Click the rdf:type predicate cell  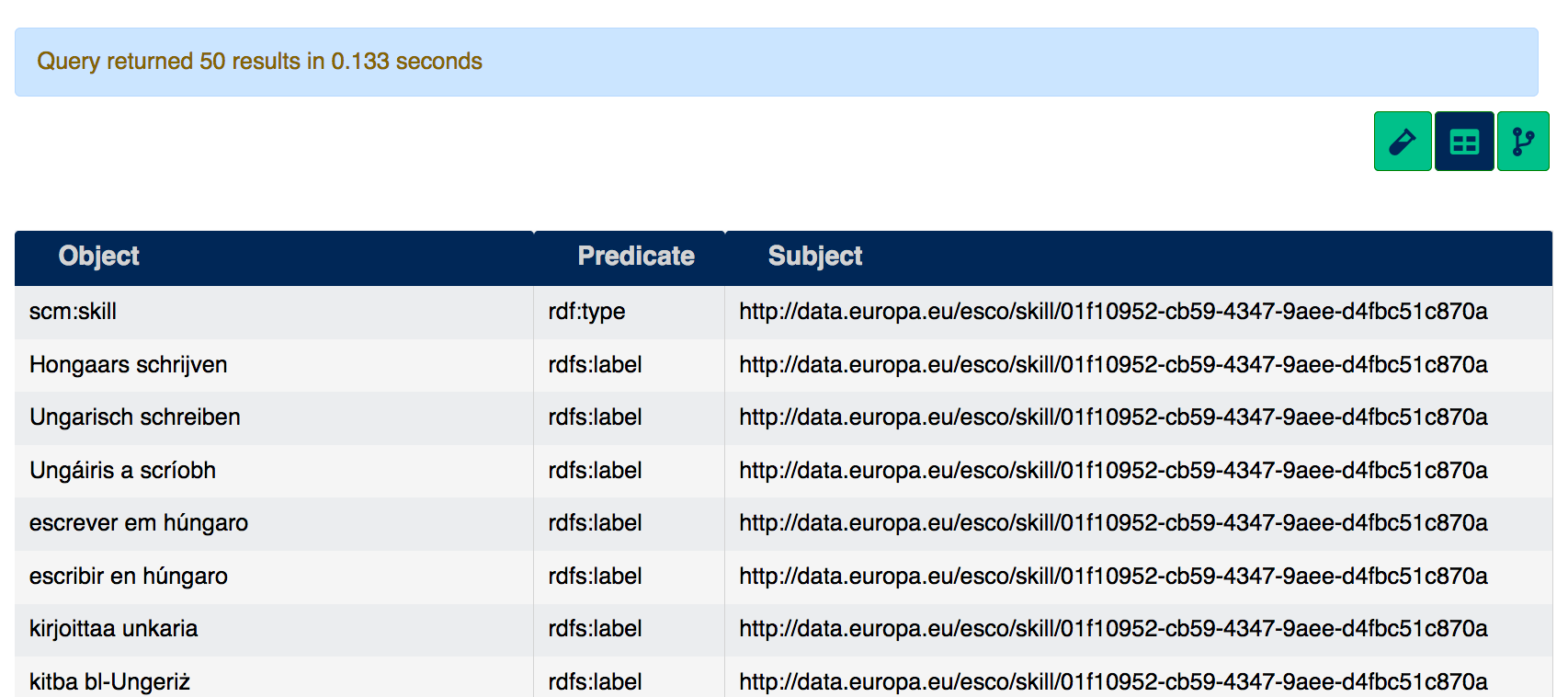tap(586, 312)
